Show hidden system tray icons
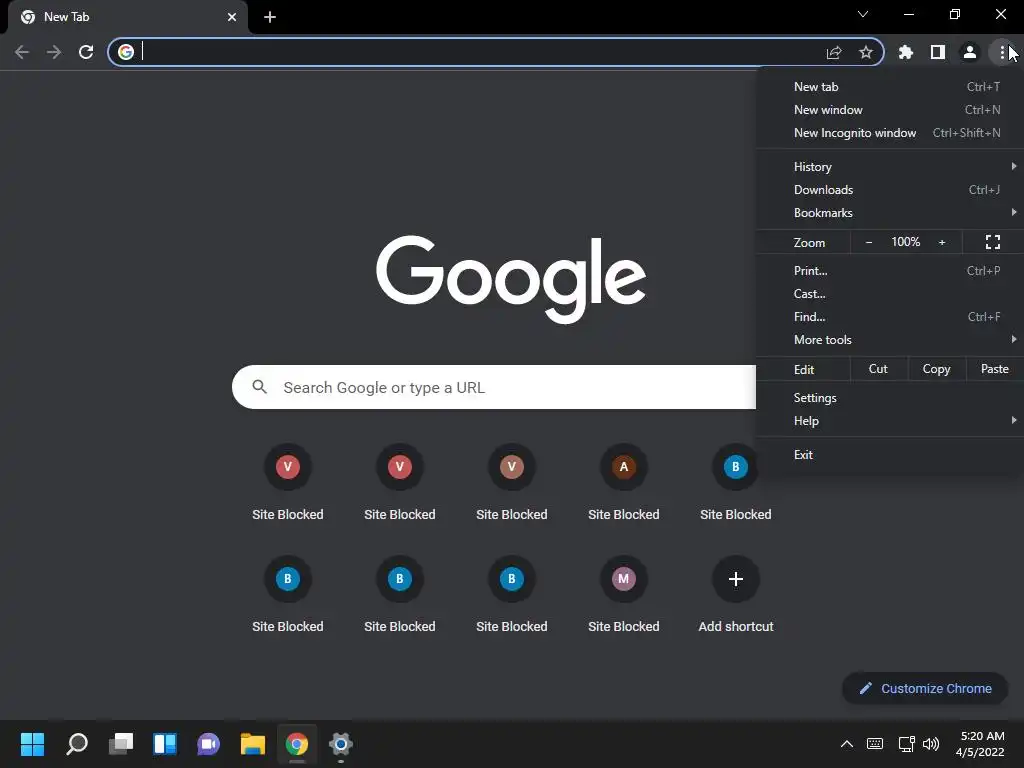Image resolution: width=1024 pixels, height=768 pixels. click(846, 744)
